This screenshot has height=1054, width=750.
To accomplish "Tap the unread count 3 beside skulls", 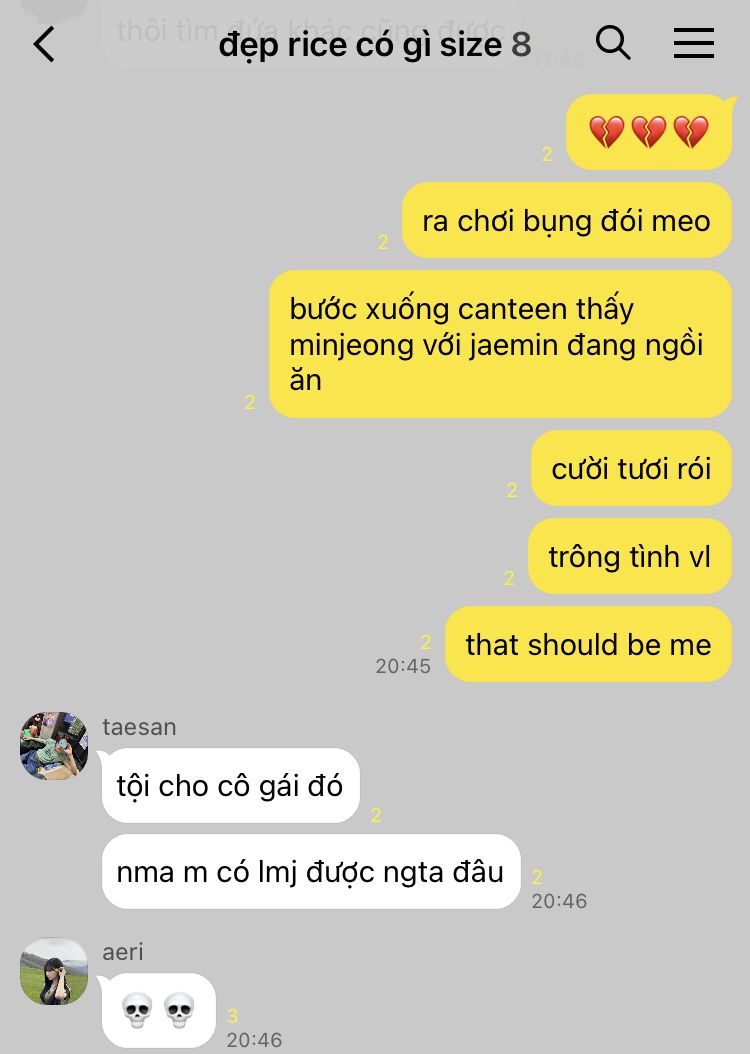I will point(233,1016).
